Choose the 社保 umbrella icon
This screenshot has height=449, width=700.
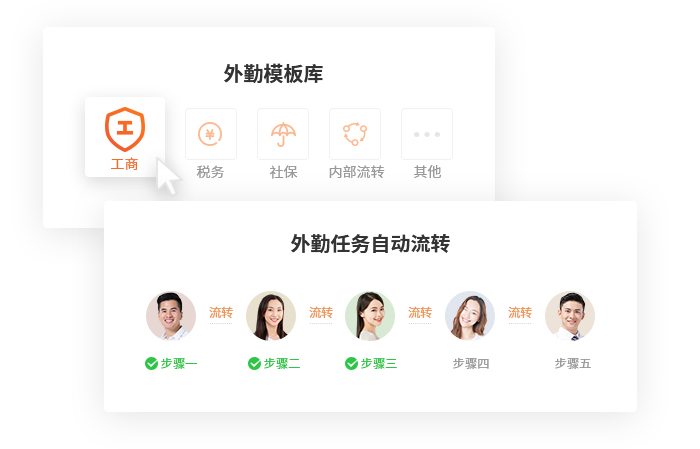(x=283, y=134)
